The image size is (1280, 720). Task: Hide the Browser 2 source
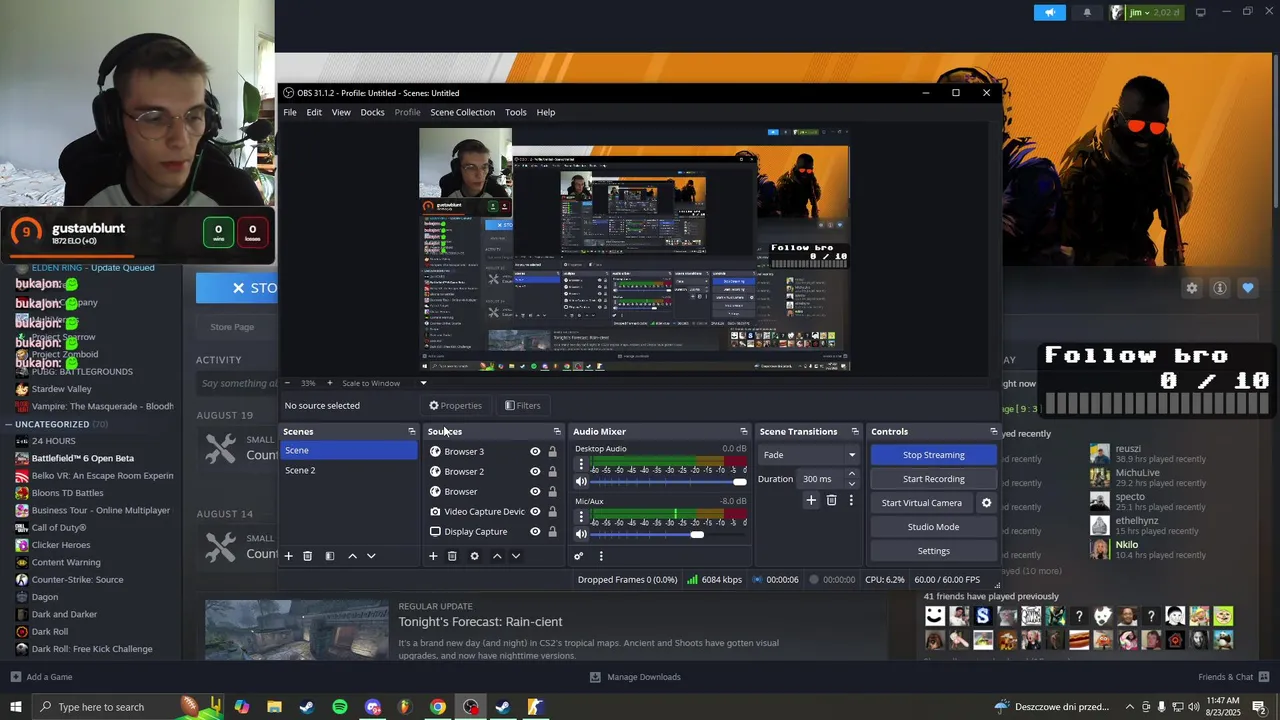coord(535,472)
